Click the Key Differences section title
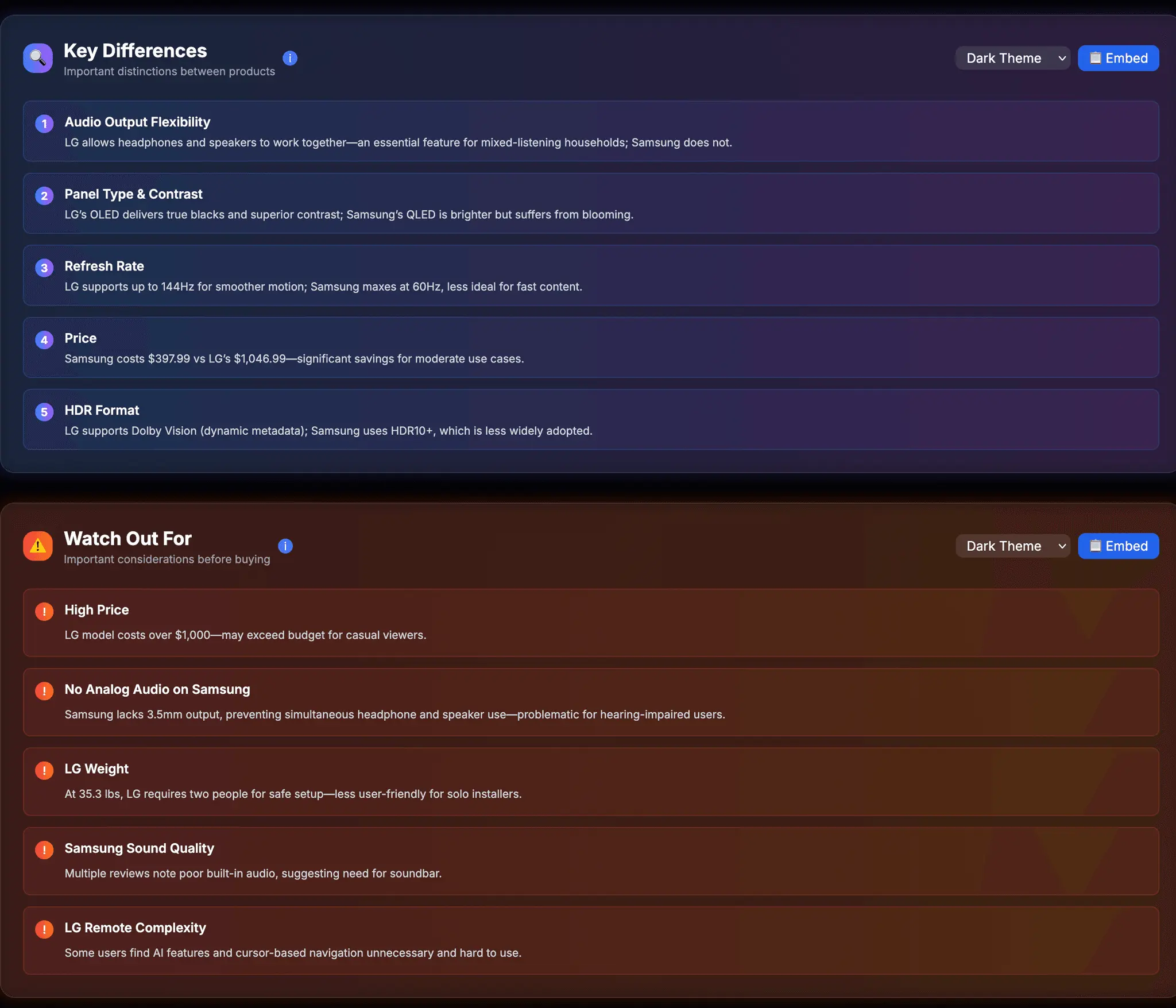The image size is (1176, 1008). point(135,51)
